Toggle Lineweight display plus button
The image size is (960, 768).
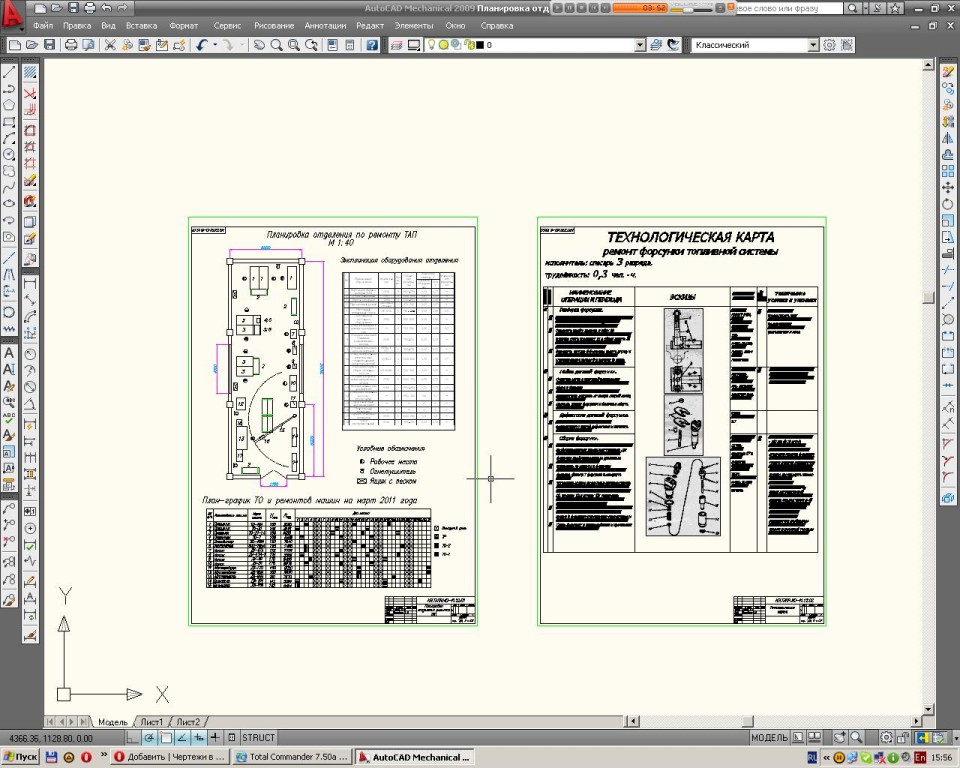(x=216, y=738)
